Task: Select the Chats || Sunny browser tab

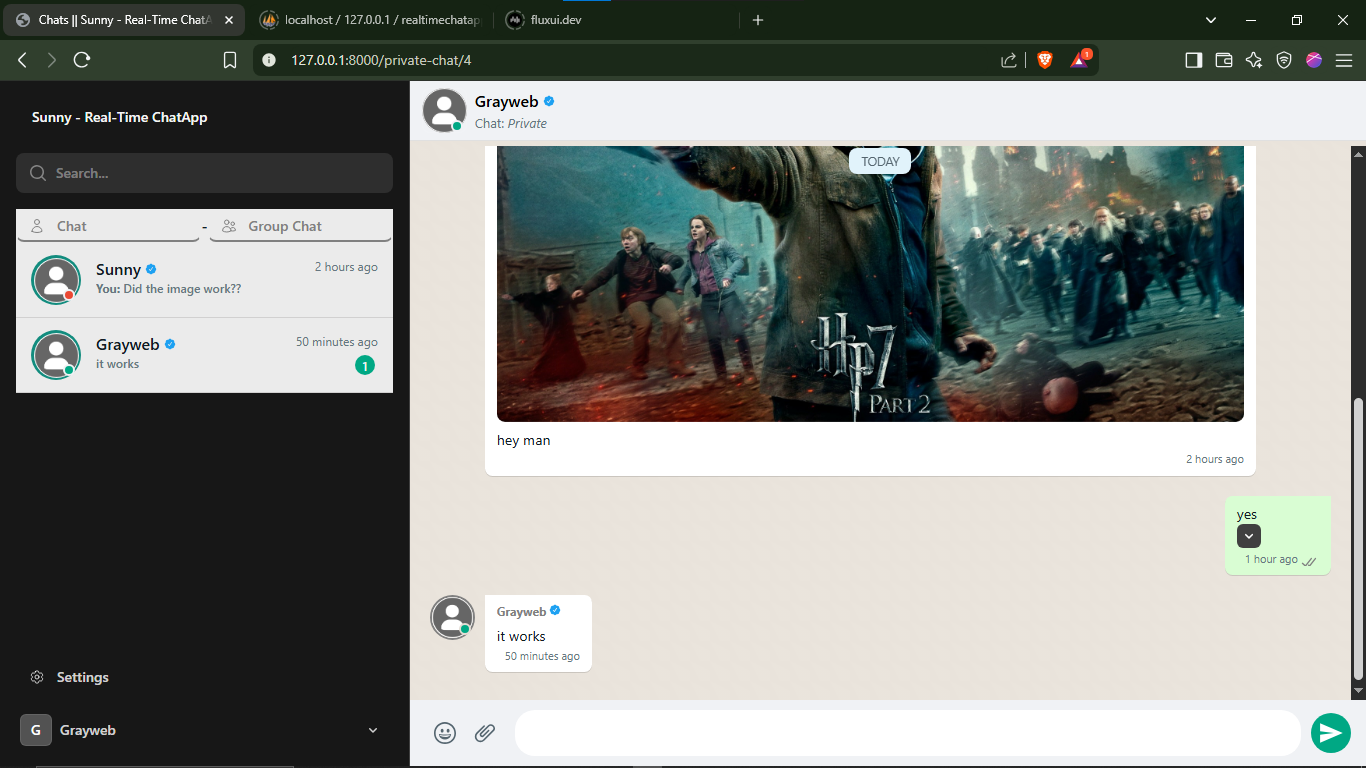Action: coord(123,20)
